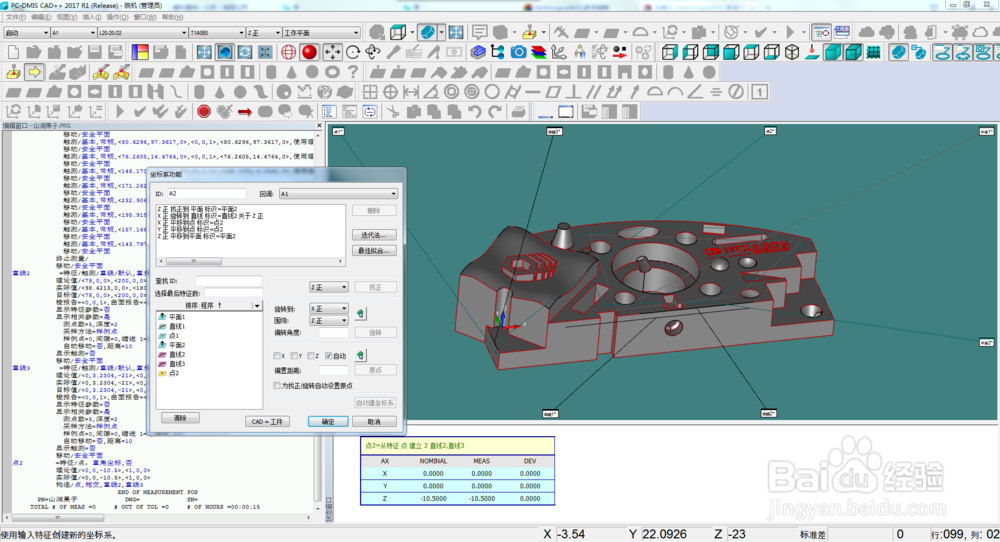
Task: Toggle the Z origin checkbox
Action: (311, 356)
